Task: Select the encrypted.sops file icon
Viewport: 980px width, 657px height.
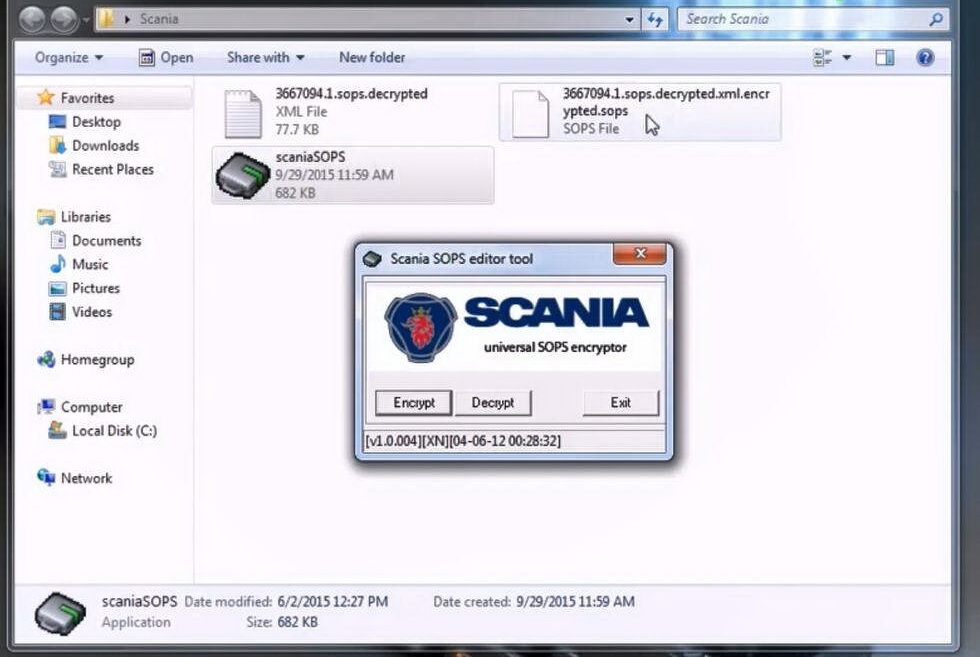Action: (x=530, y=114)
